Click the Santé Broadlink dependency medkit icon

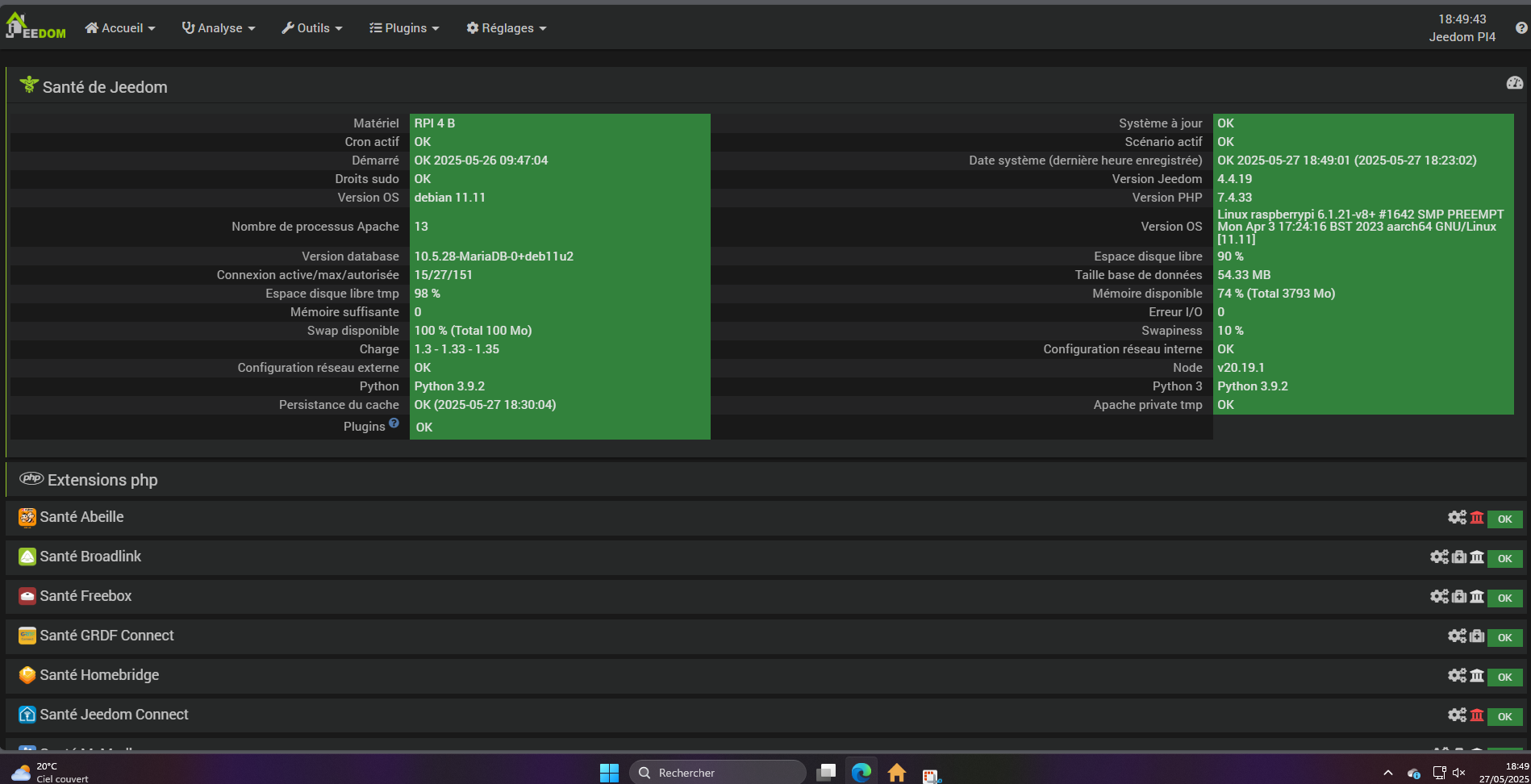pyautogui.click(x=1459, y=557)
